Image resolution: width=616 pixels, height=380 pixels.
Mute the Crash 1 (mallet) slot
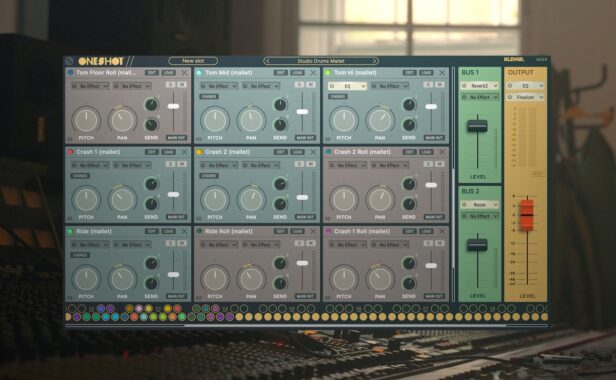[182, 164]
